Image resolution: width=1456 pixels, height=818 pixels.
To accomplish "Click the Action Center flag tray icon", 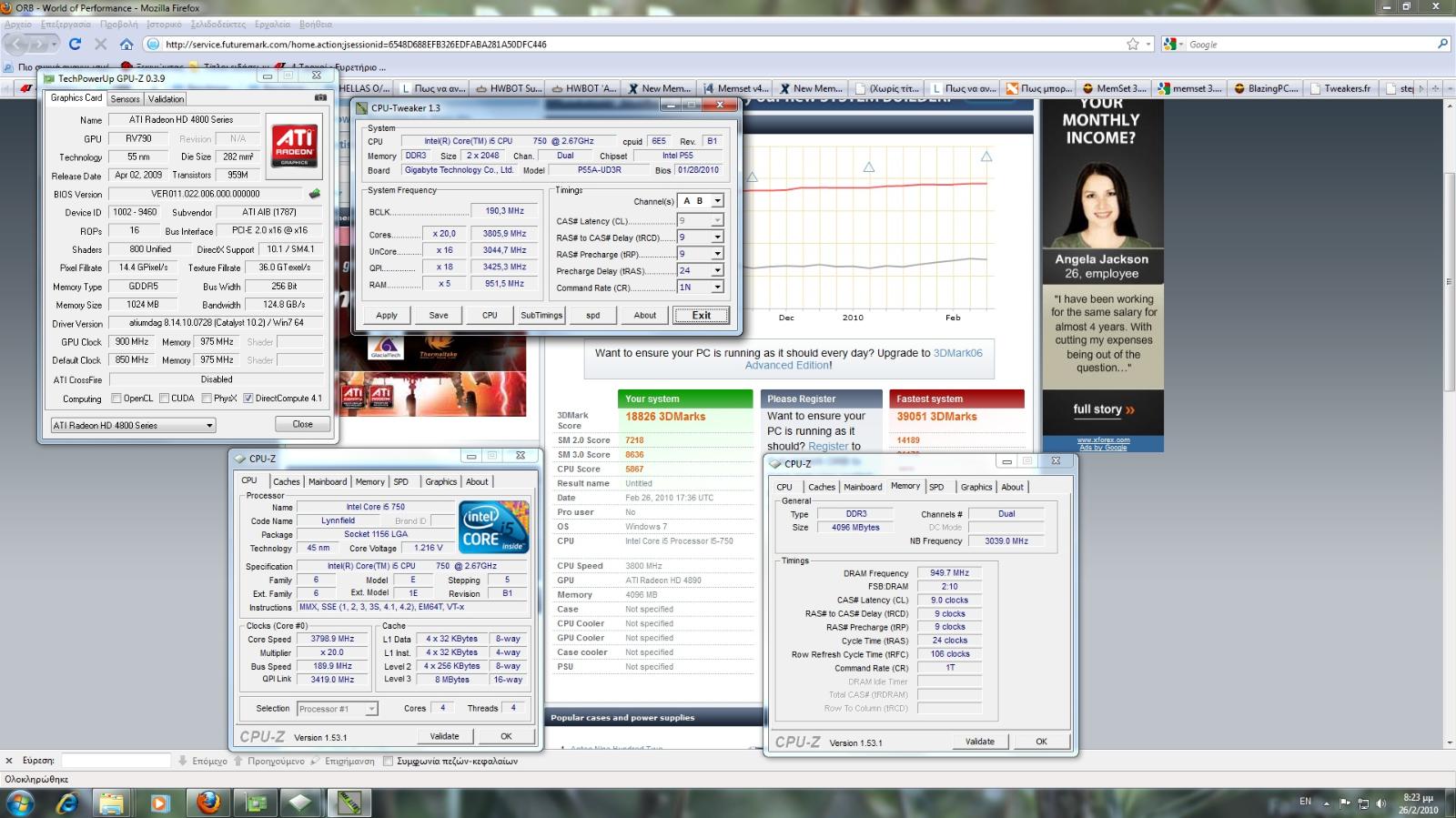I will [x=1345, y=803].
